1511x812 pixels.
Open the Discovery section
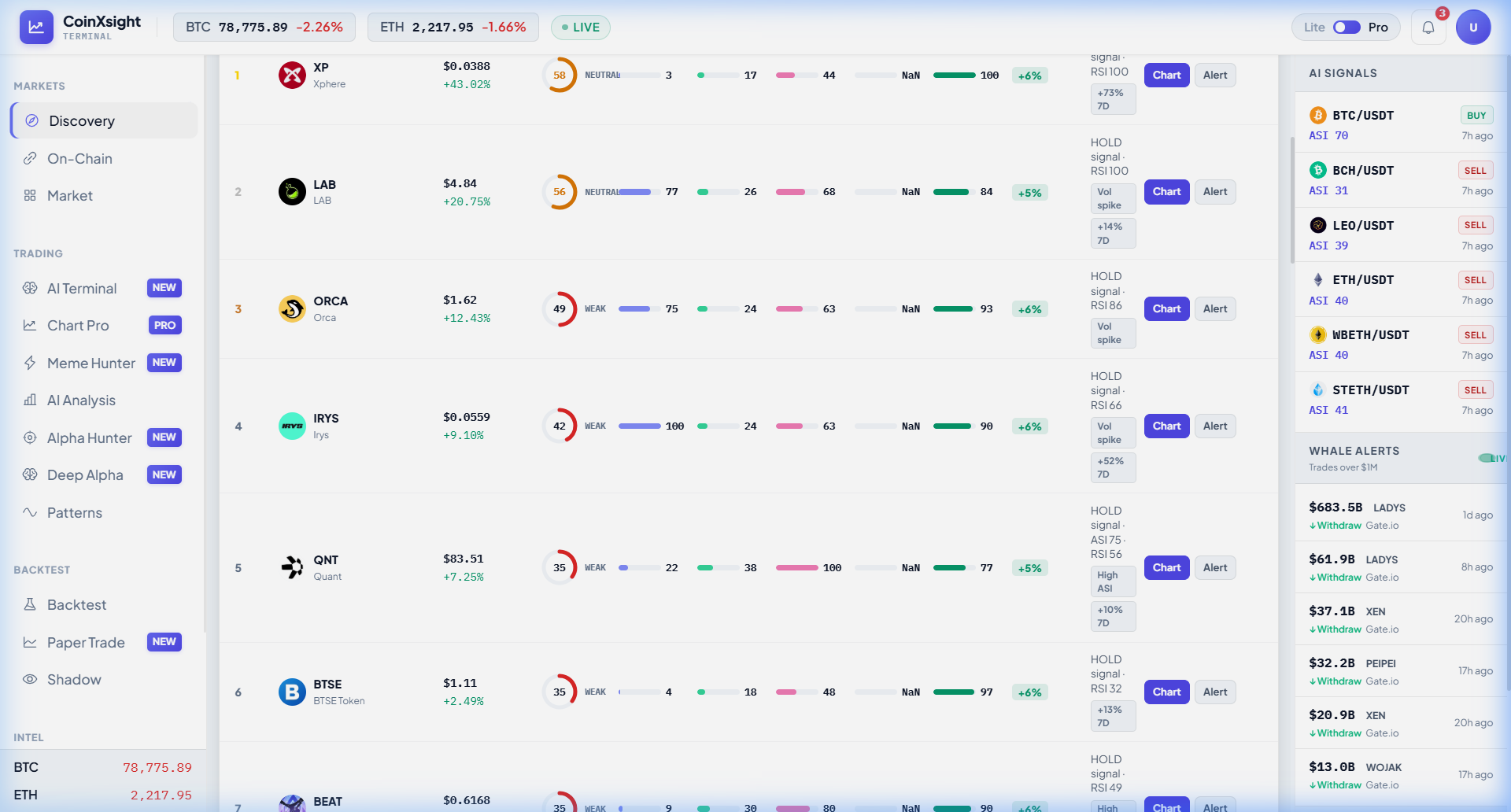click(x=104, y=120)
